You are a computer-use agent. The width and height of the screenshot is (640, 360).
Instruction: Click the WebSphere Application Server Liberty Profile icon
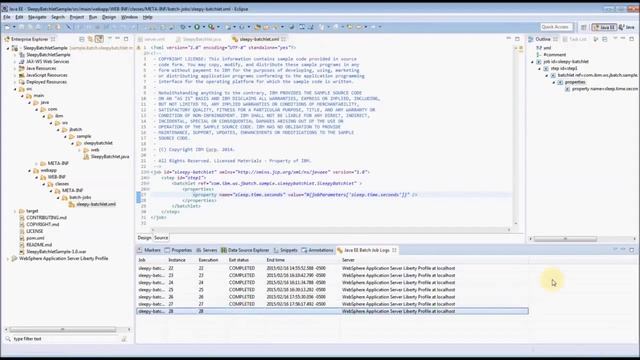point(15,258)
